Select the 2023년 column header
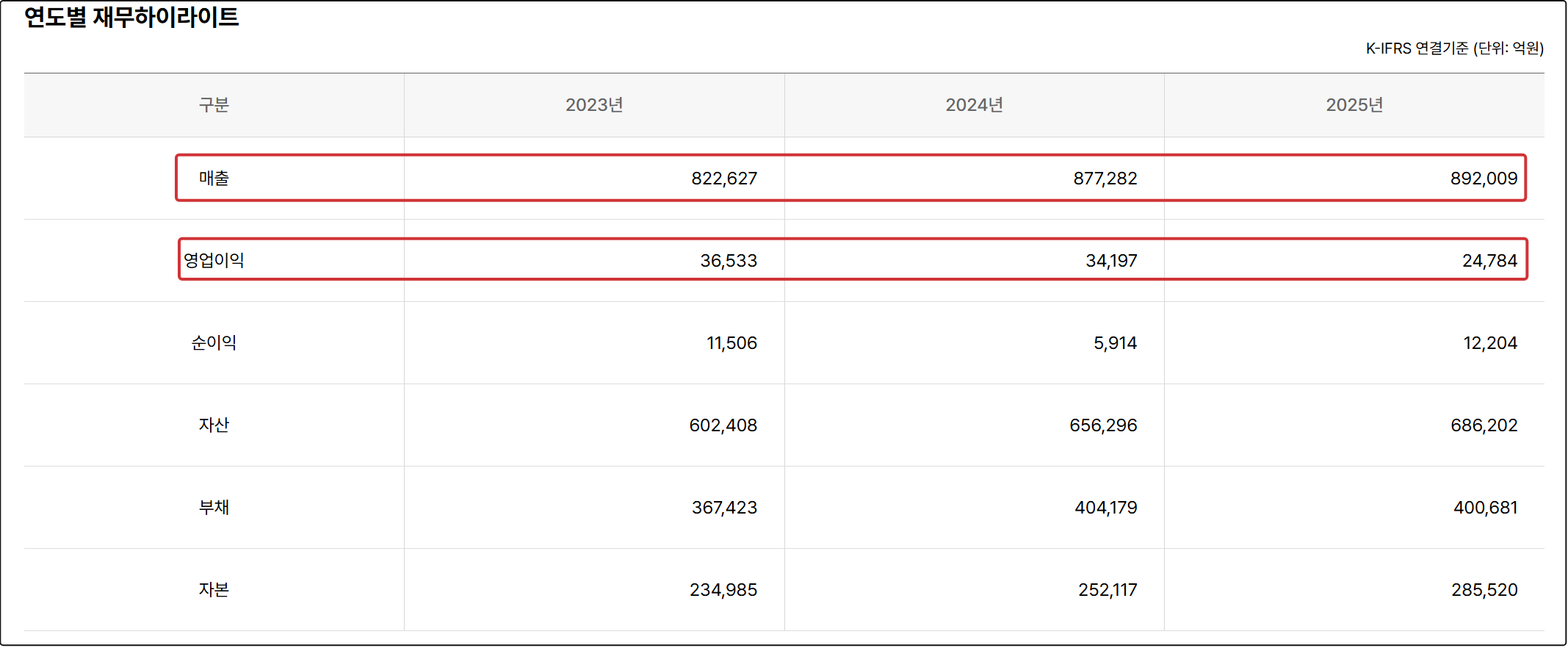The height and width of the screenshot is (648, 1568). tap(594, 105)
